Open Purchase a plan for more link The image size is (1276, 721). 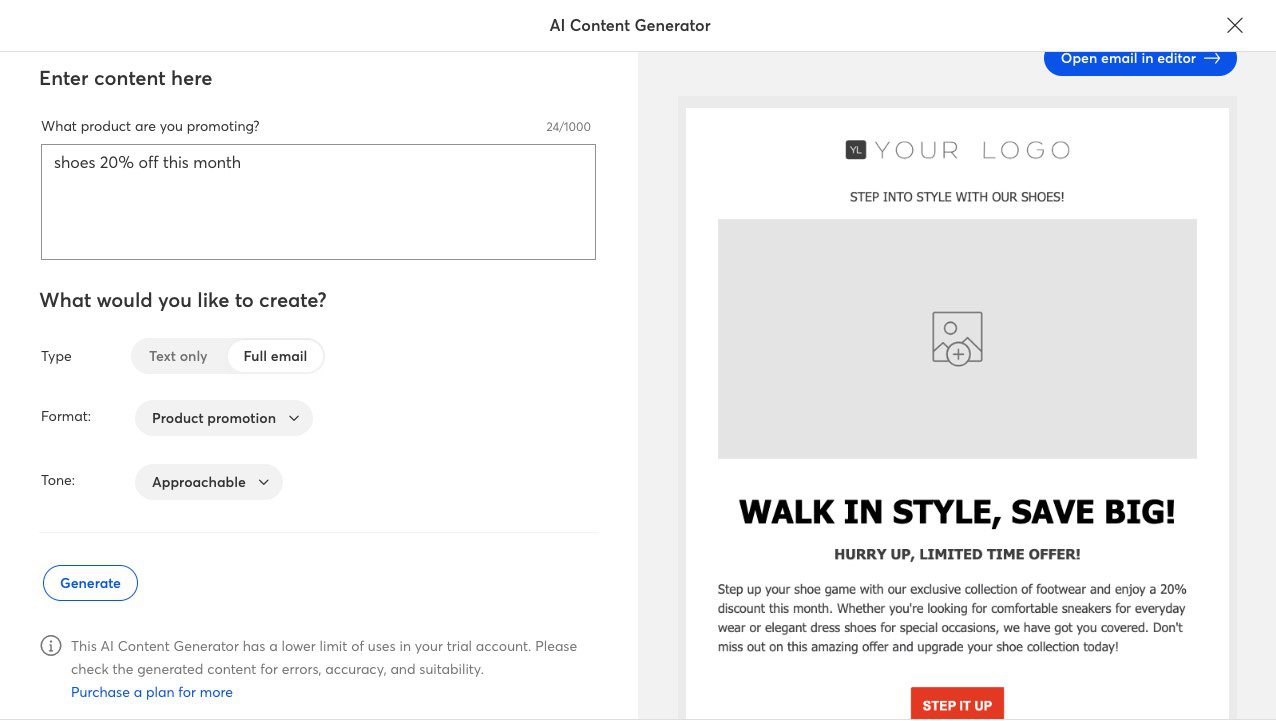tap(151, 692)
